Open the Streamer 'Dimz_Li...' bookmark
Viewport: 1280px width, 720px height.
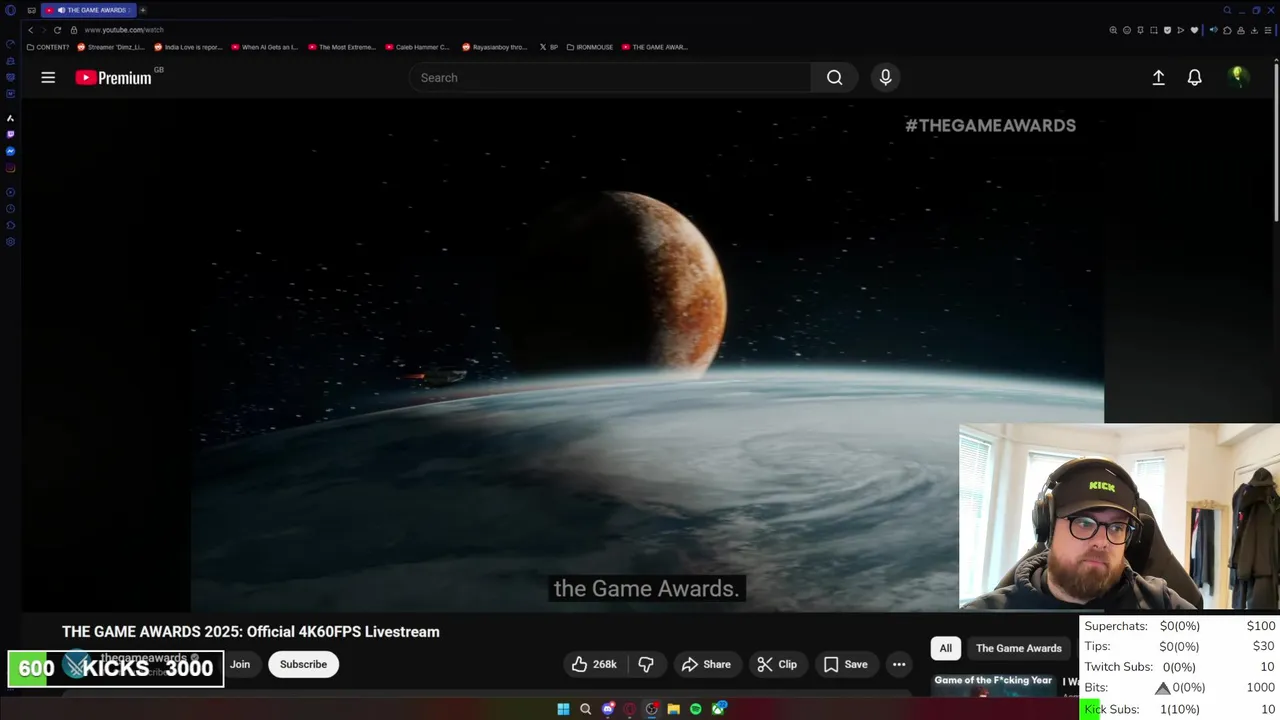(x=111, y=47)
